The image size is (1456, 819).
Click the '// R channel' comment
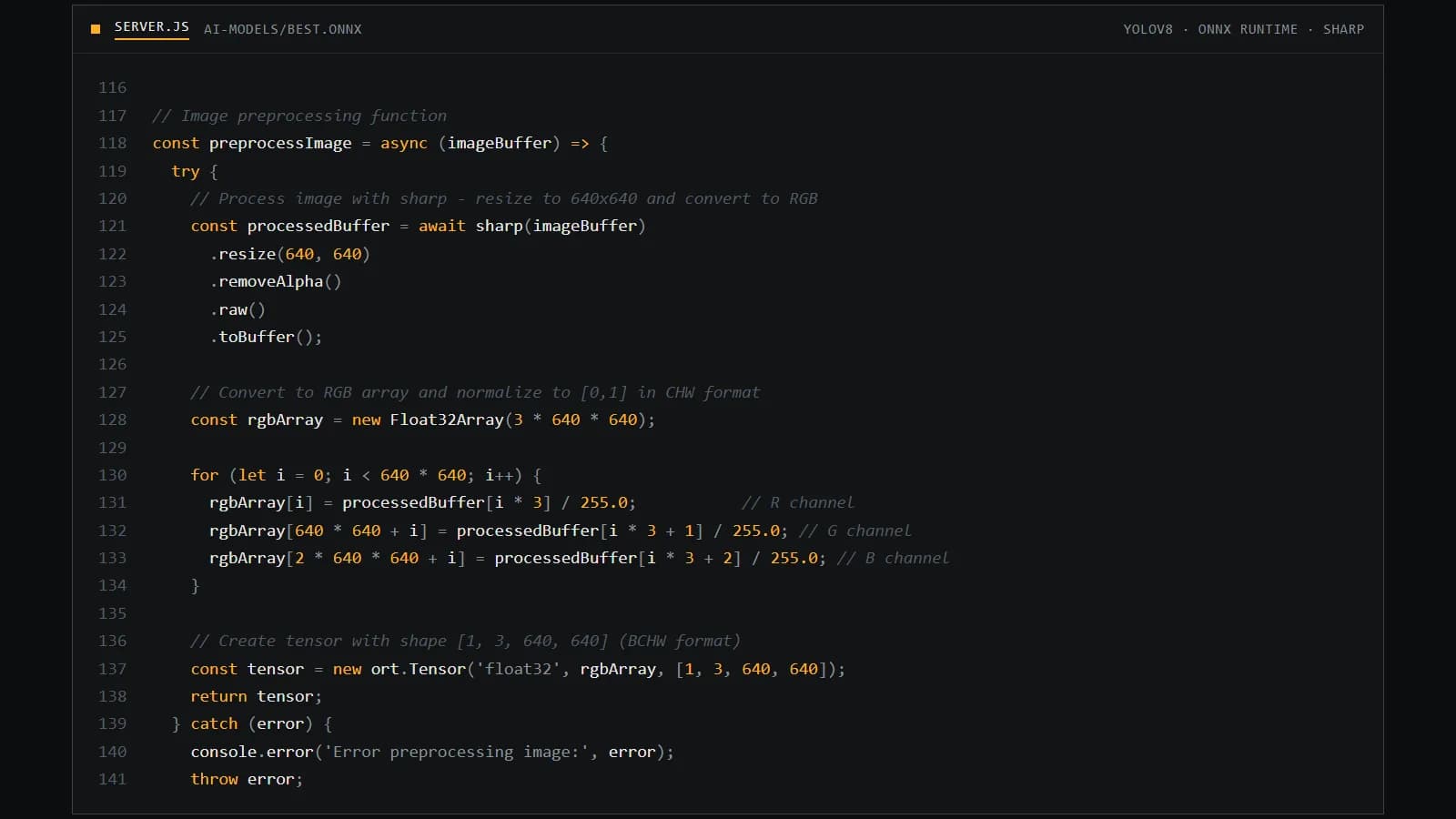798,502
